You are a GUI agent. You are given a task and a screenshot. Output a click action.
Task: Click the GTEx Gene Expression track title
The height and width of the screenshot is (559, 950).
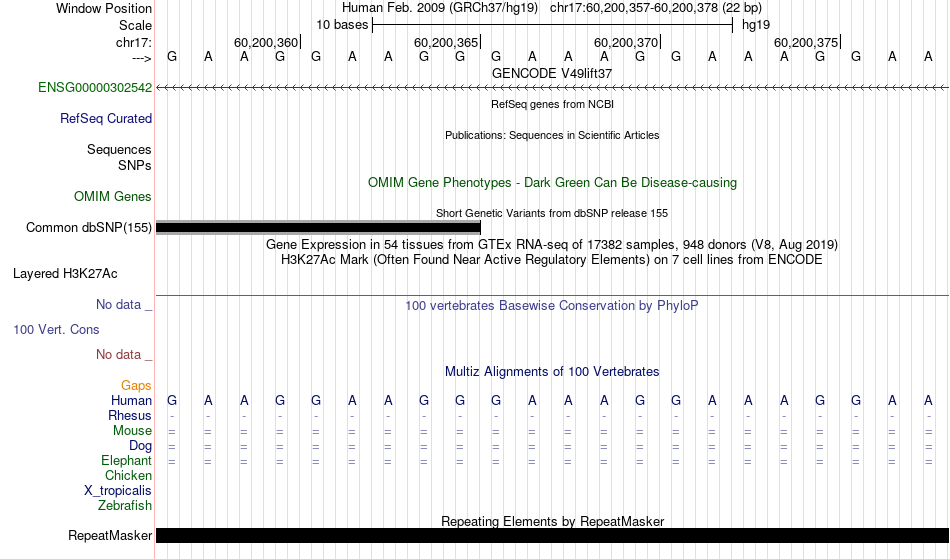click(x=552, y=245)
